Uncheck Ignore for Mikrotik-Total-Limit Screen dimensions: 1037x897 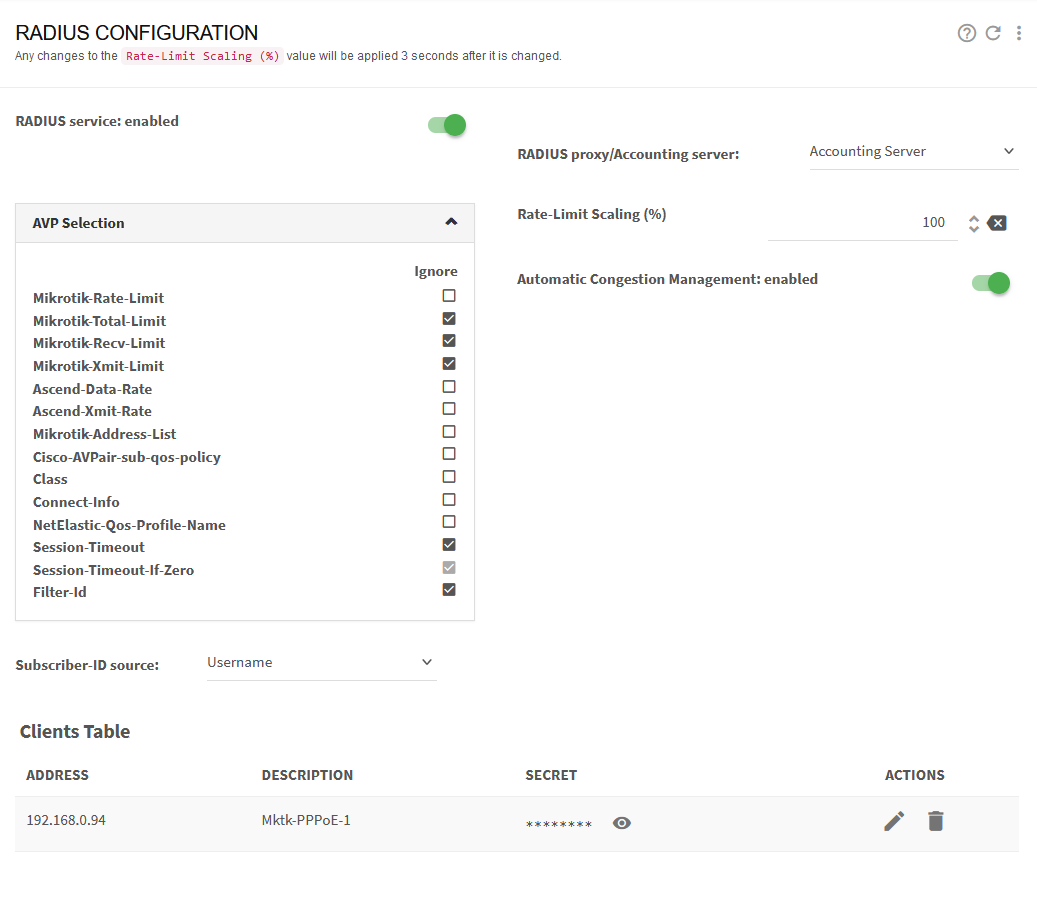coord(448,318)
